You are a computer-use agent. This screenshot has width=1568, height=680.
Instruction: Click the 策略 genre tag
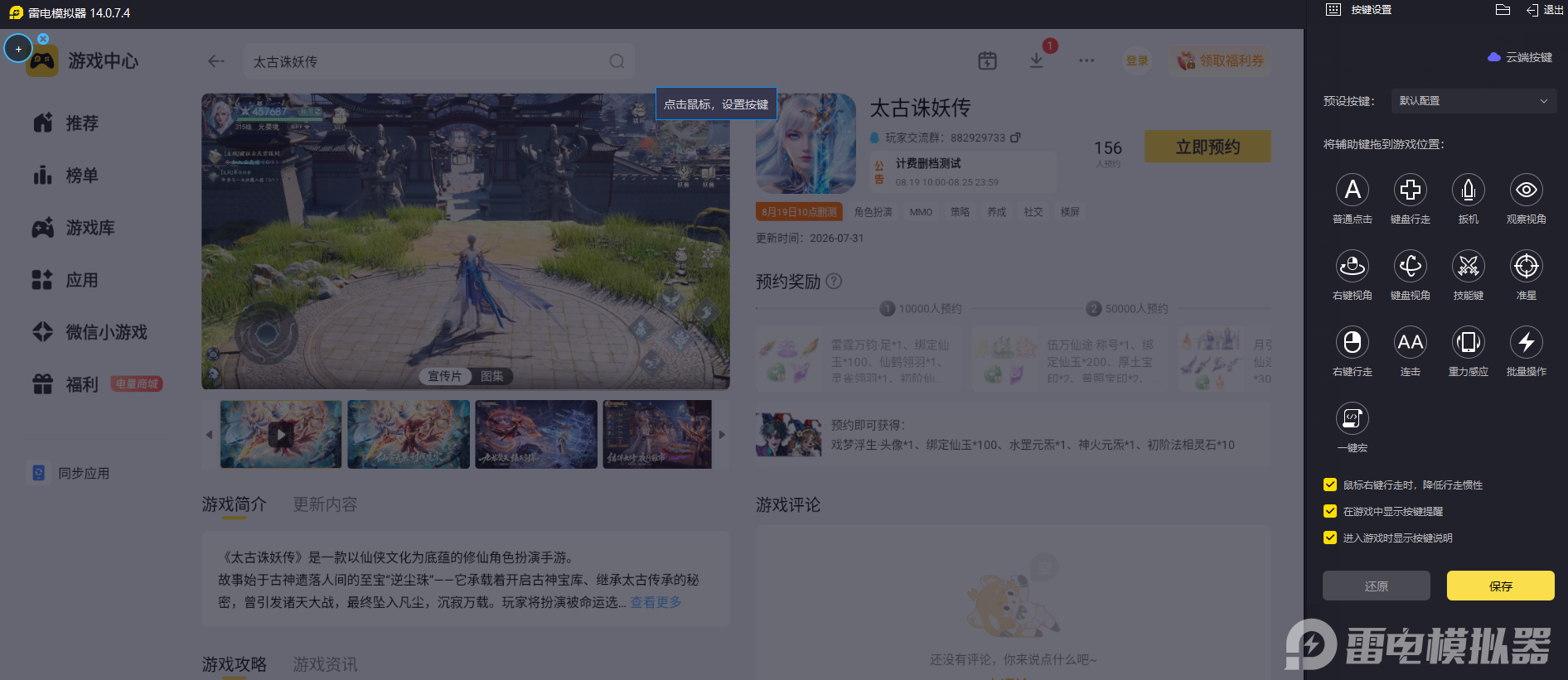coord(960,212)
